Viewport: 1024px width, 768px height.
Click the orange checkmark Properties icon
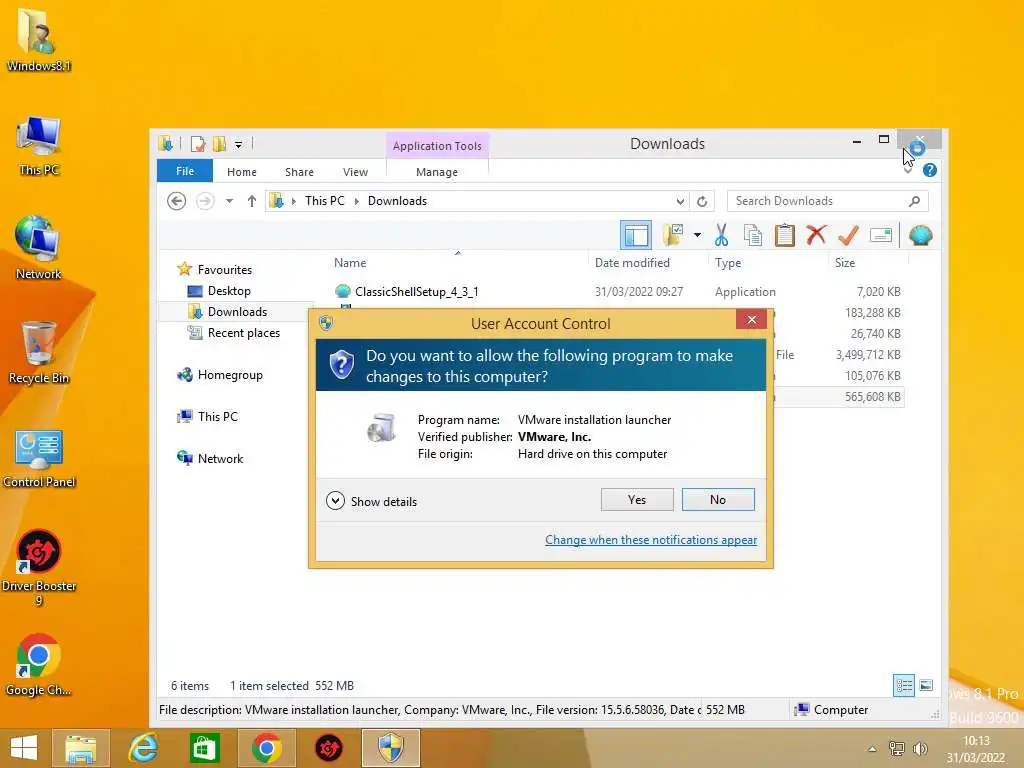(848, 234)
